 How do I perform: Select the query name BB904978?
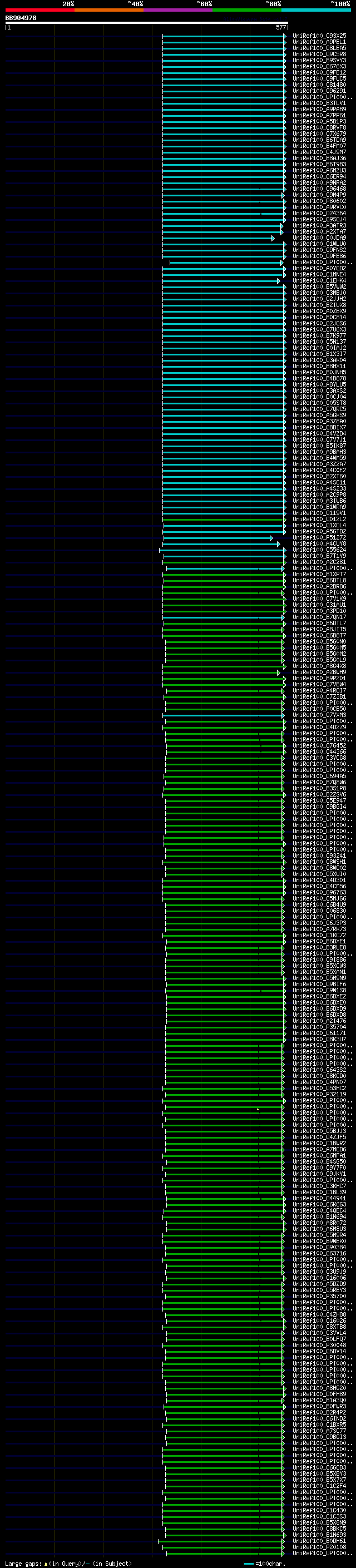point(21,18)
